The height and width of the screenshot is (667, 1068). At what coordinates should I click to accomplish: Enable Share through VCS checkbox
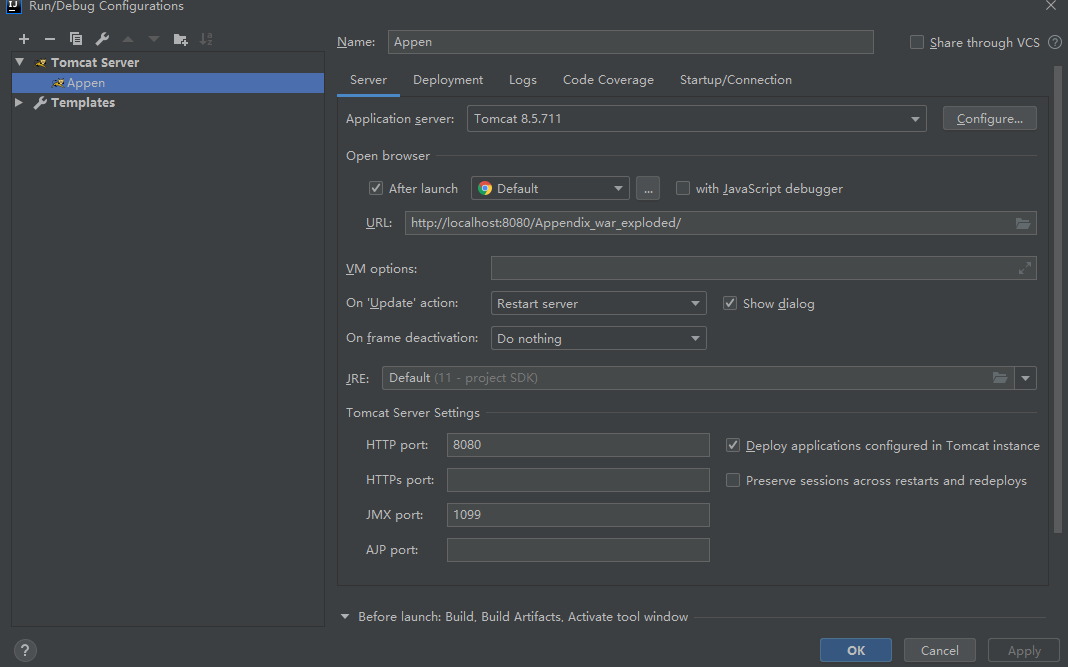(x=917, y=42)
